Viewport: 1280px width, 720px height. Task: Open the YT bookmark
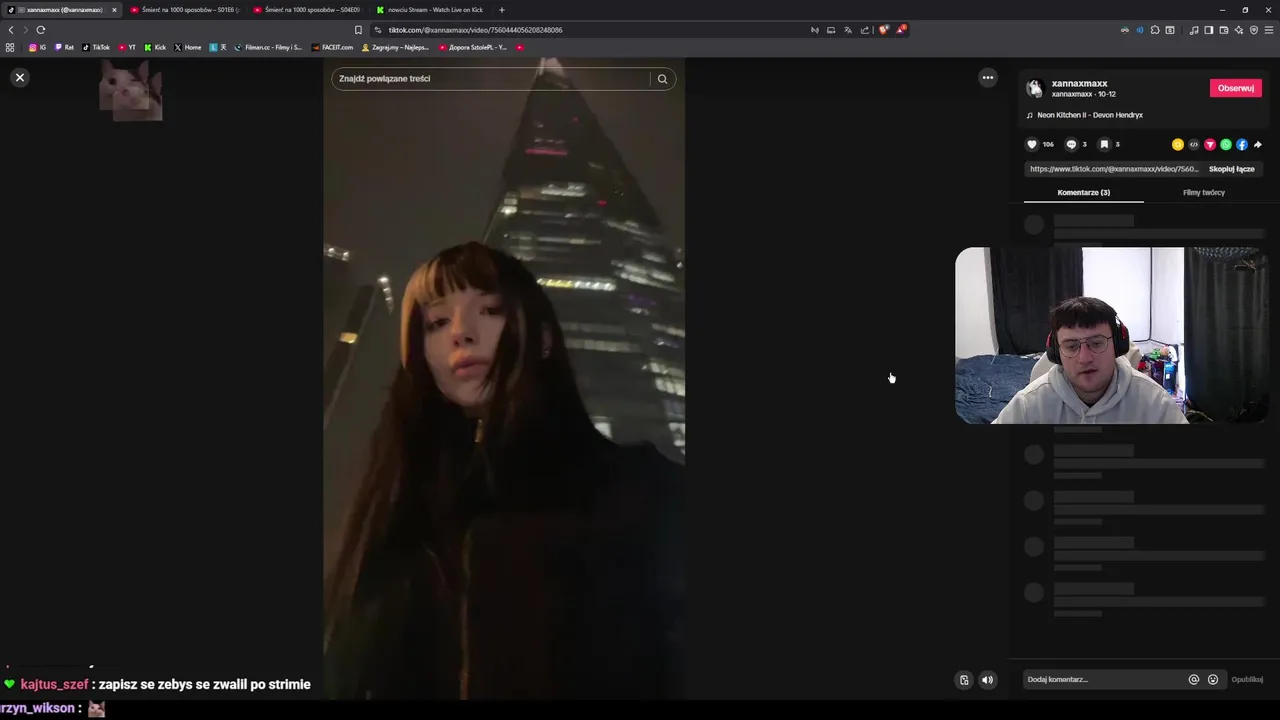127,47
